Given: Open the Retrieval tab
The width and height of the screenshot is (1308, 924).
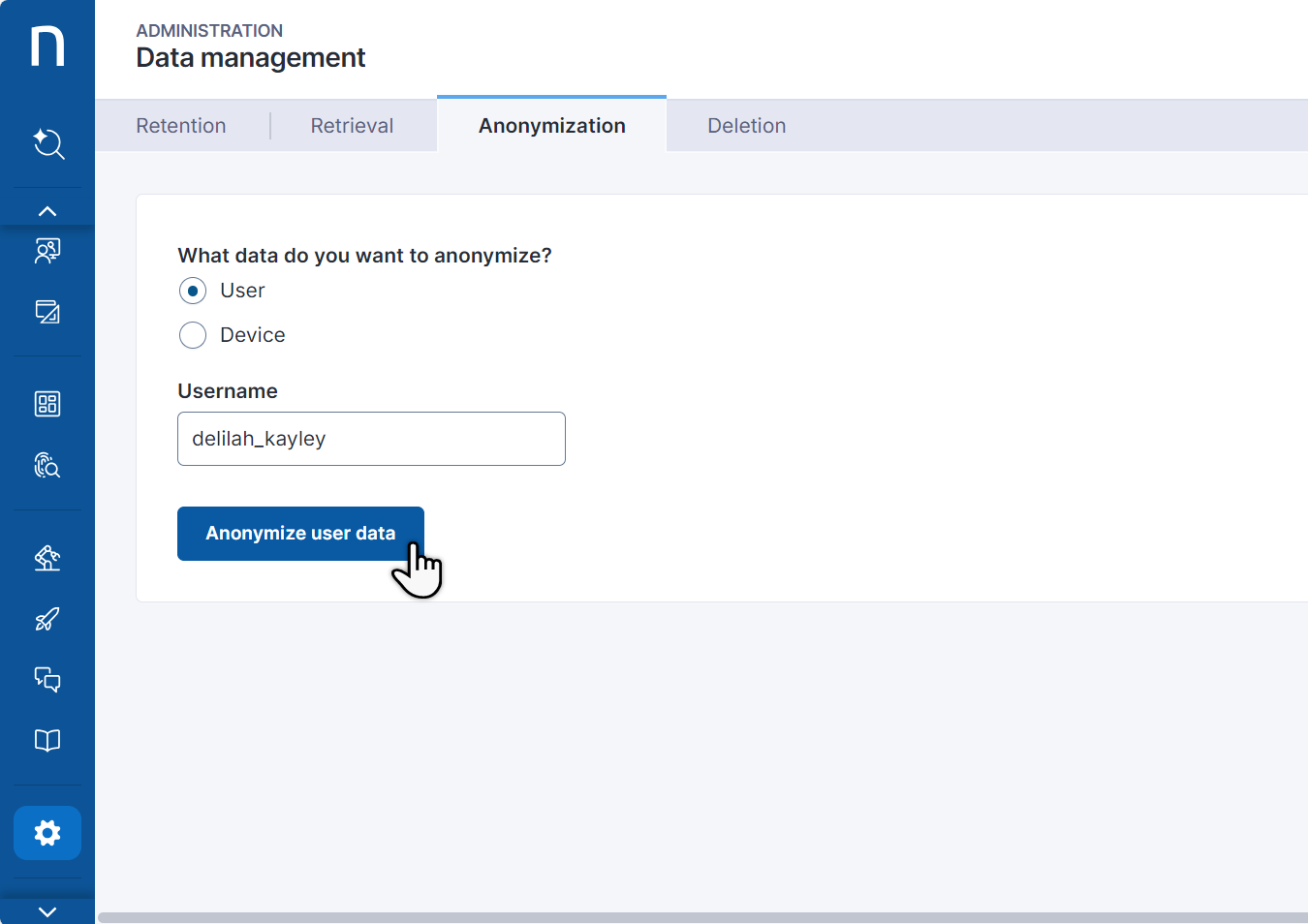Looking at the screenshot, I should coord(352,126).
